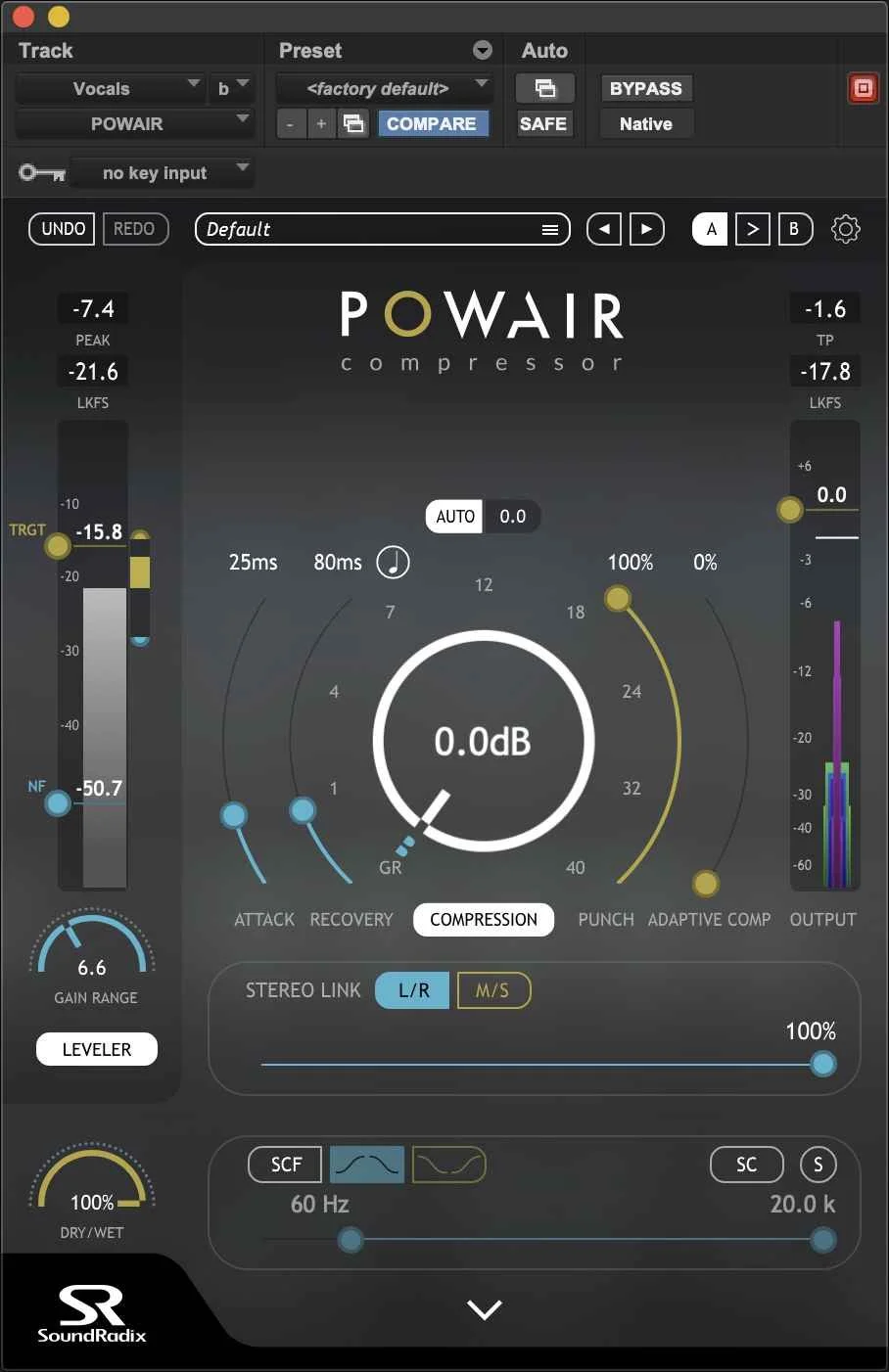The height and width of the screenshot is (1372, 889).
Task: Click the UNDO button
Action: click(x=64, y=229)
